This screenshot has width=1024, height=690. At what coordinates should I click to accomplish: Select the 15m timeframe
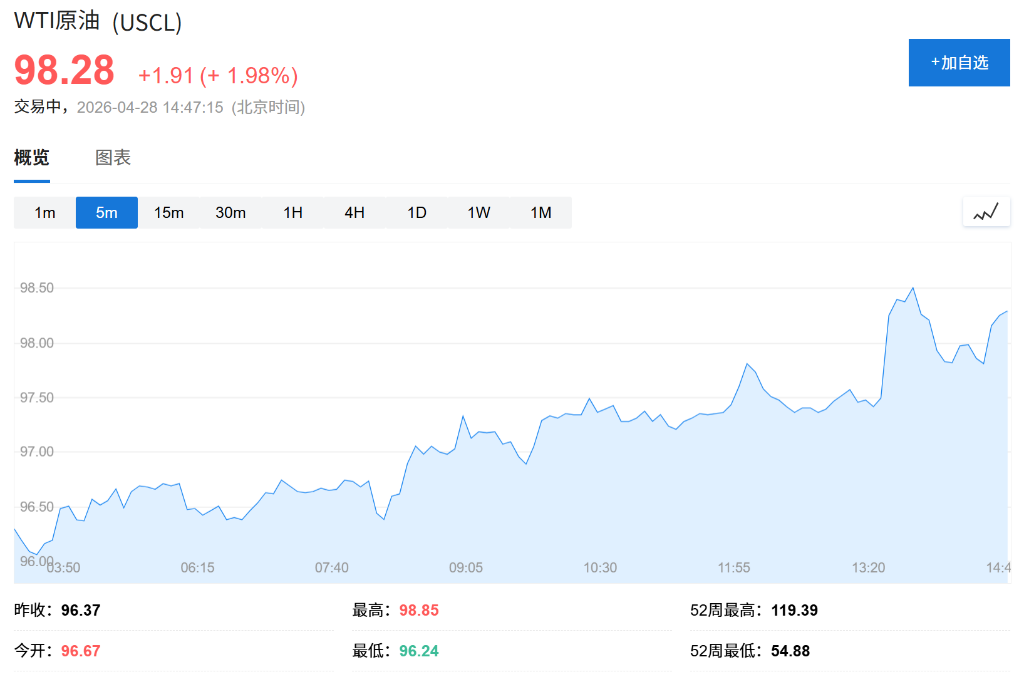[168, 212]
